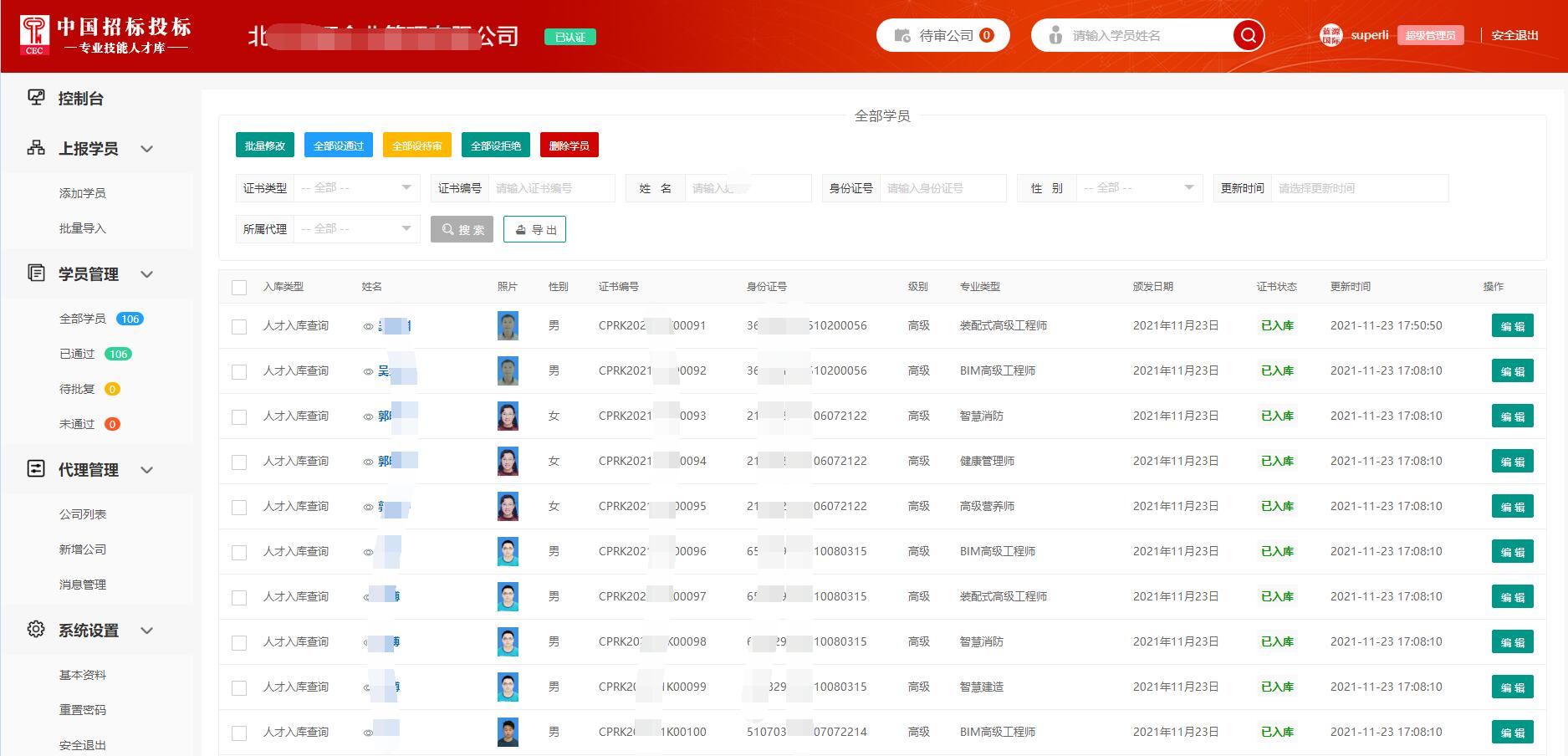This screenshot has width=1568, height=756.
Task: Click the 系统设置 gear icon
Action: 36,630
